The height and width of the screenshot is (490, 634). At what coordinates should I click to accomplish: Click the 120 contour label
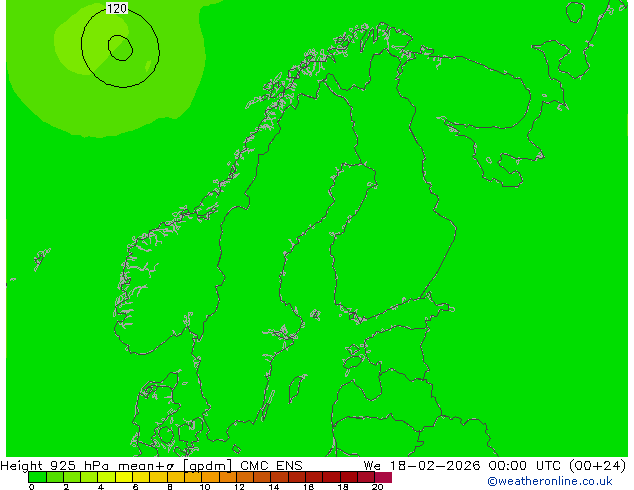(x=117, y=8)
